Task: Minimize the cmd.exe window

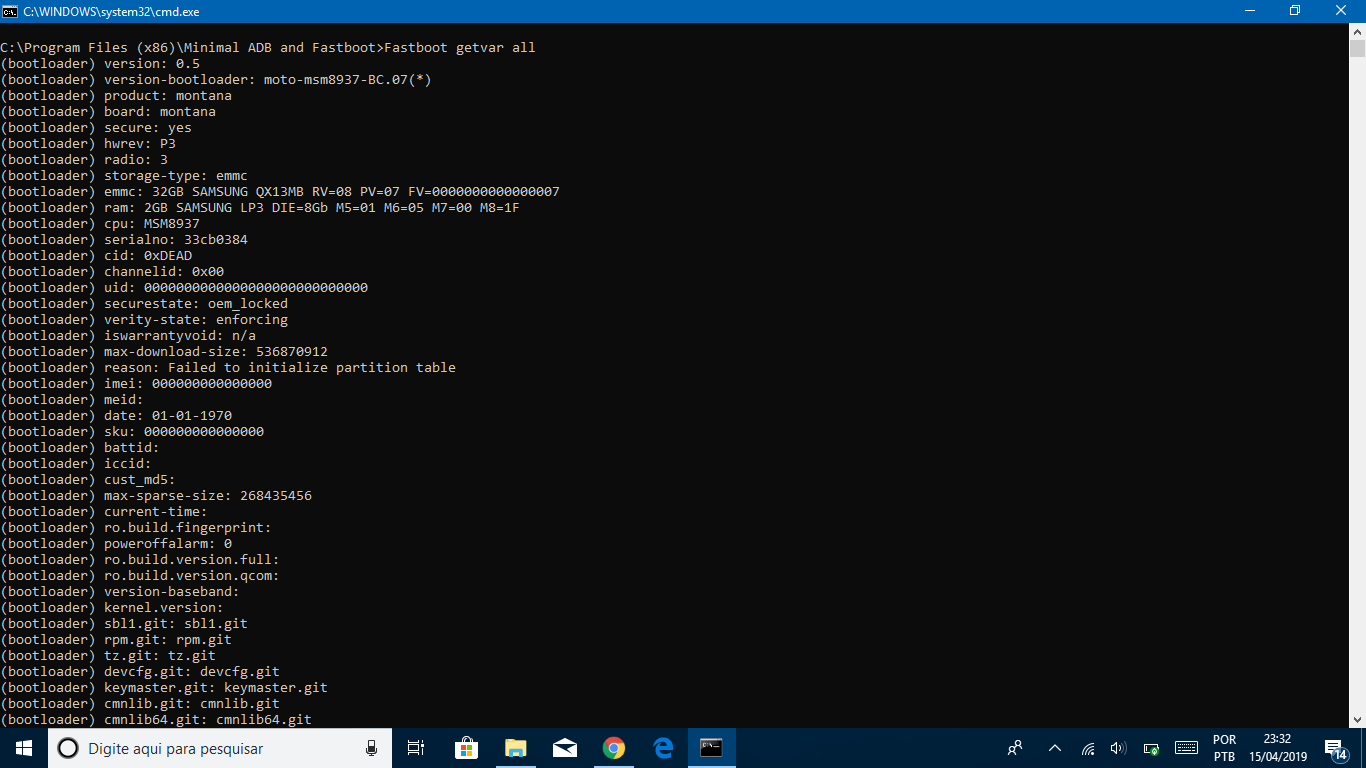Action: click(1249, 10)
